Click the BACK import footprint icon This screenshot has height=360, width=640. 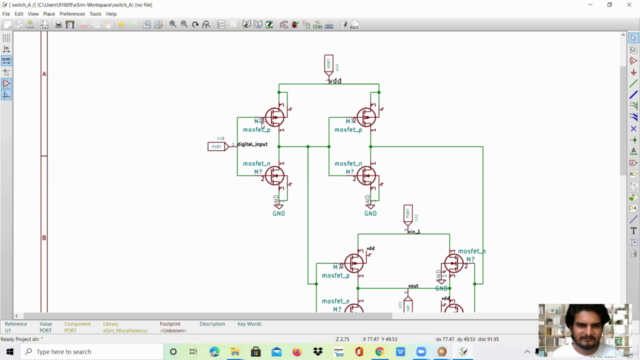(x=354, y=25)
